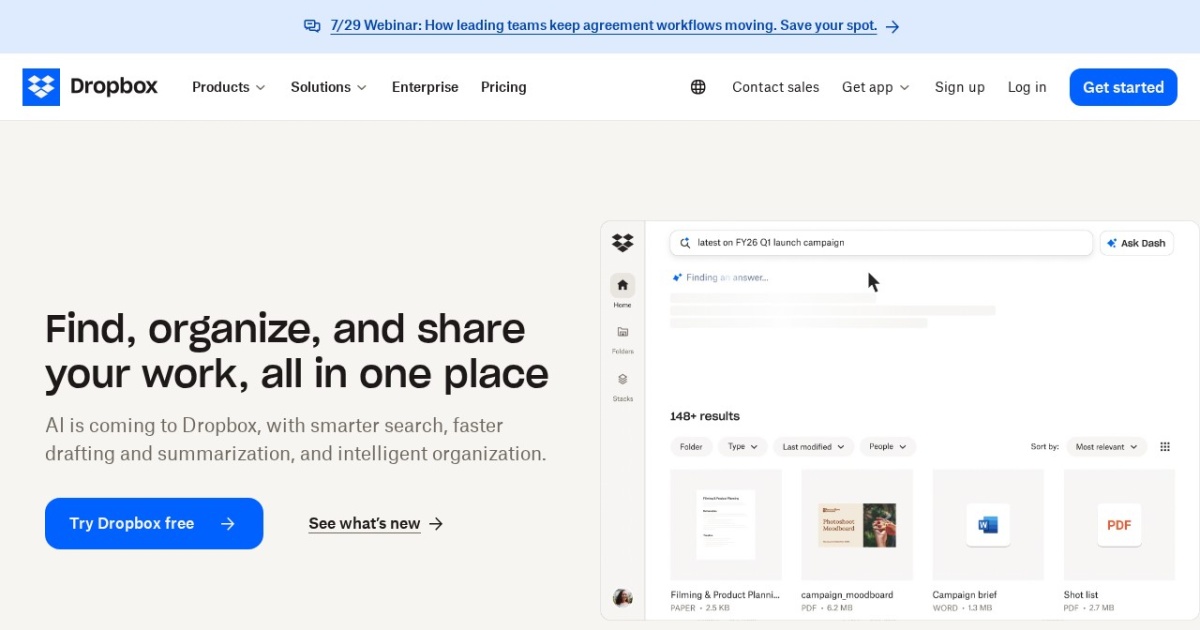Click the PDF icon on Shot list
The width and height of the screenshot is (1200, 630).
click(1119, 524)
